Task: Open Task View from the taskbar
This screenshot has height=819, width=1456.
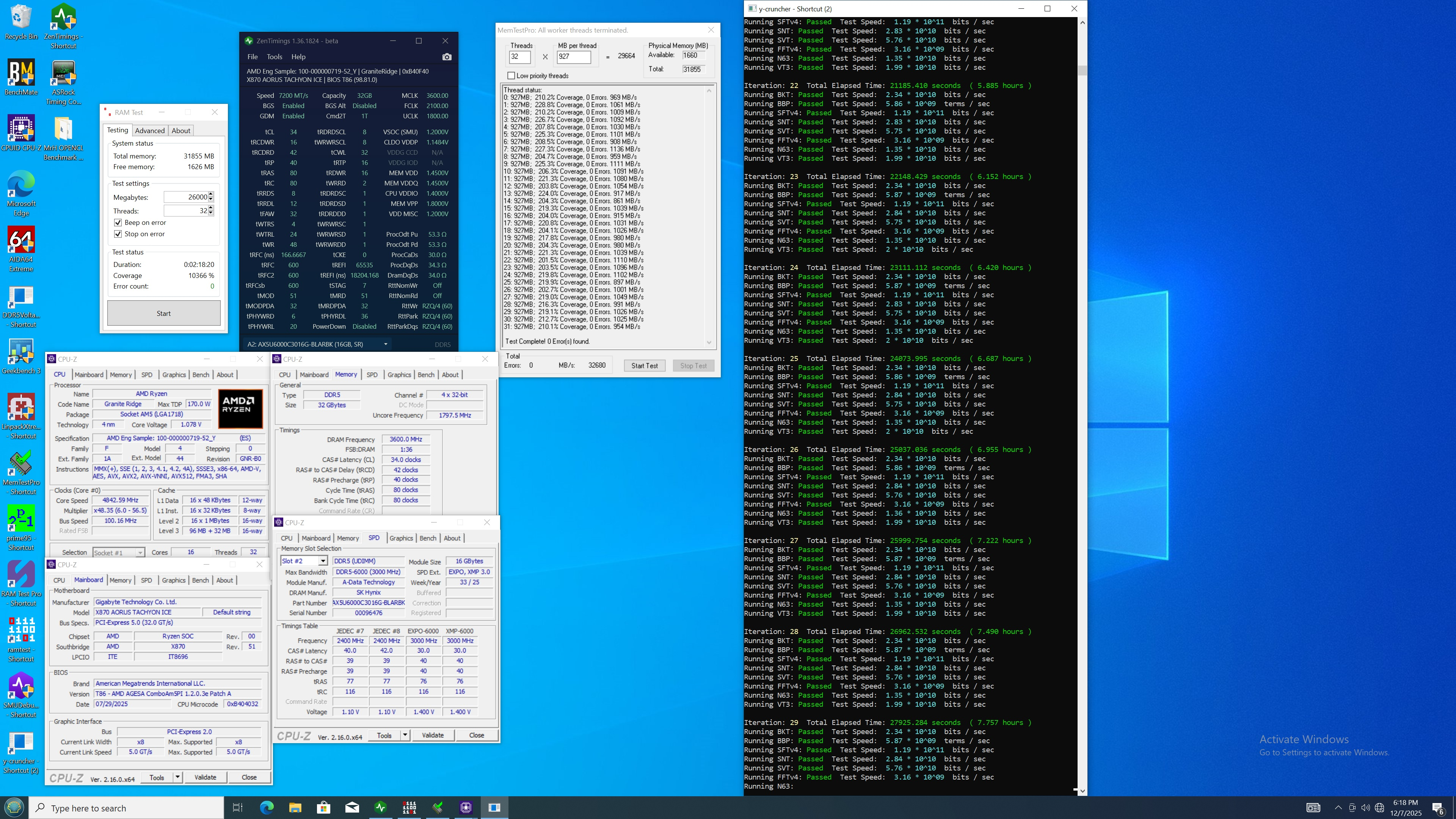Action: [238, 808]
